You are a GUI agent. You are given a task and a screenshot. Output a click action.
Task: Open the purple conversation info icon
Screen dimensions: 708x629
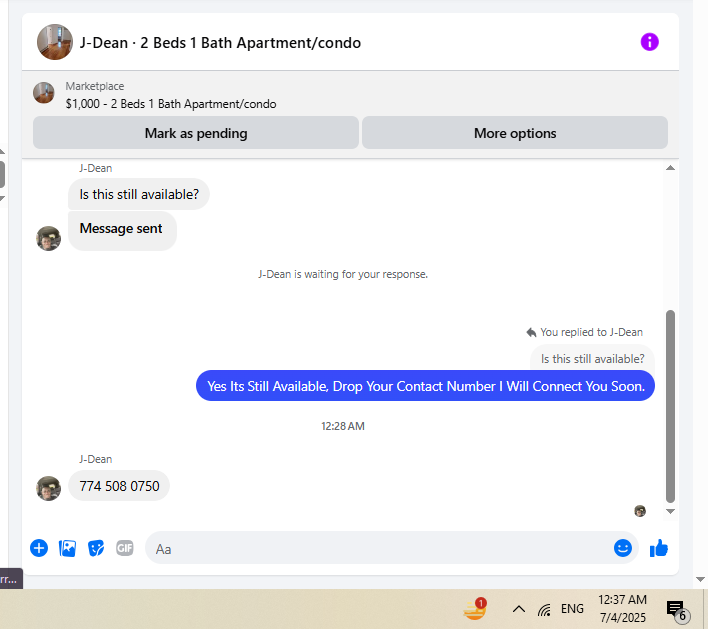pyautogui.click(x=649, y=42)
